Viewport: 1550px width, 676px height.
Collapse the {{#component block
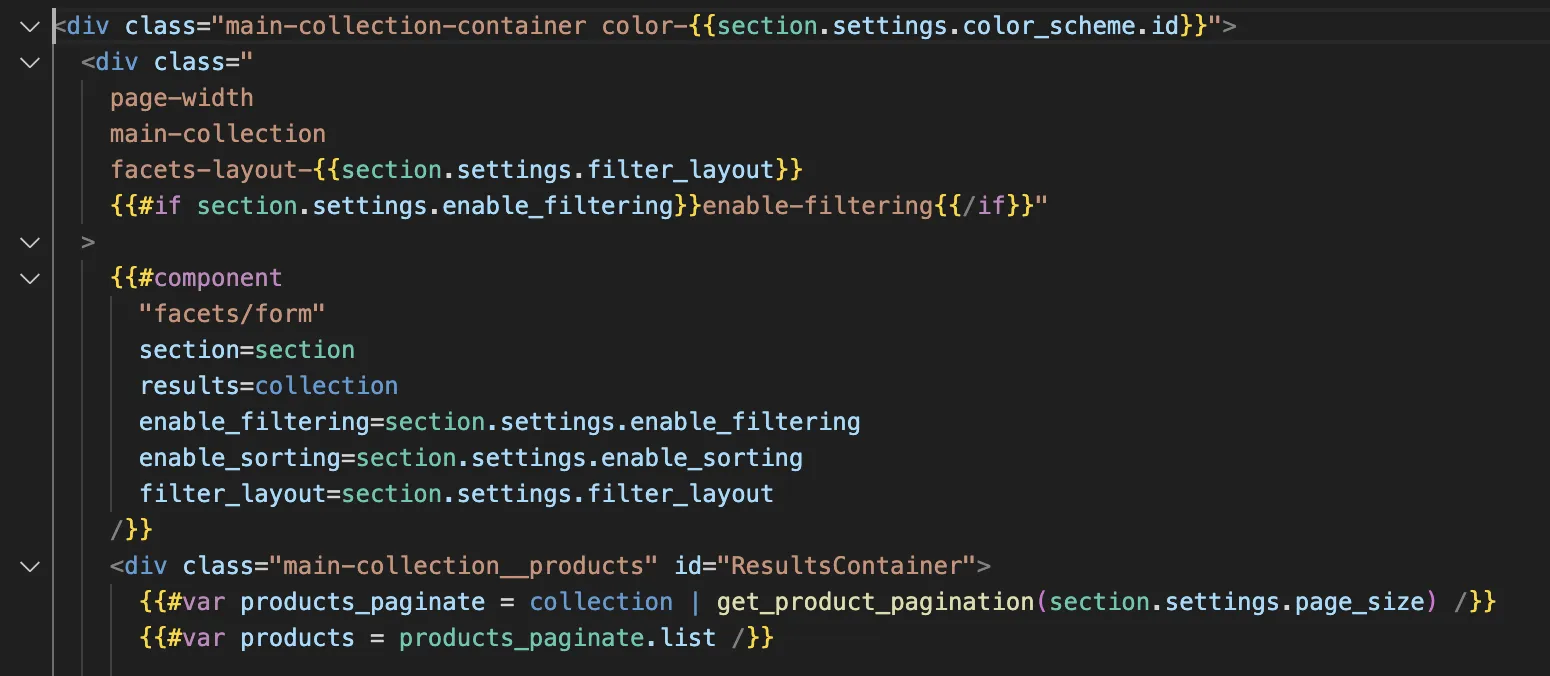tap(30, 278)
